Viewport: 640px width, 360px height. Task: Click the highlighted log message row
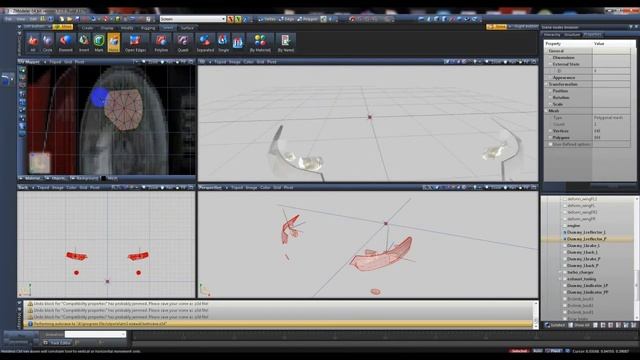279,324
